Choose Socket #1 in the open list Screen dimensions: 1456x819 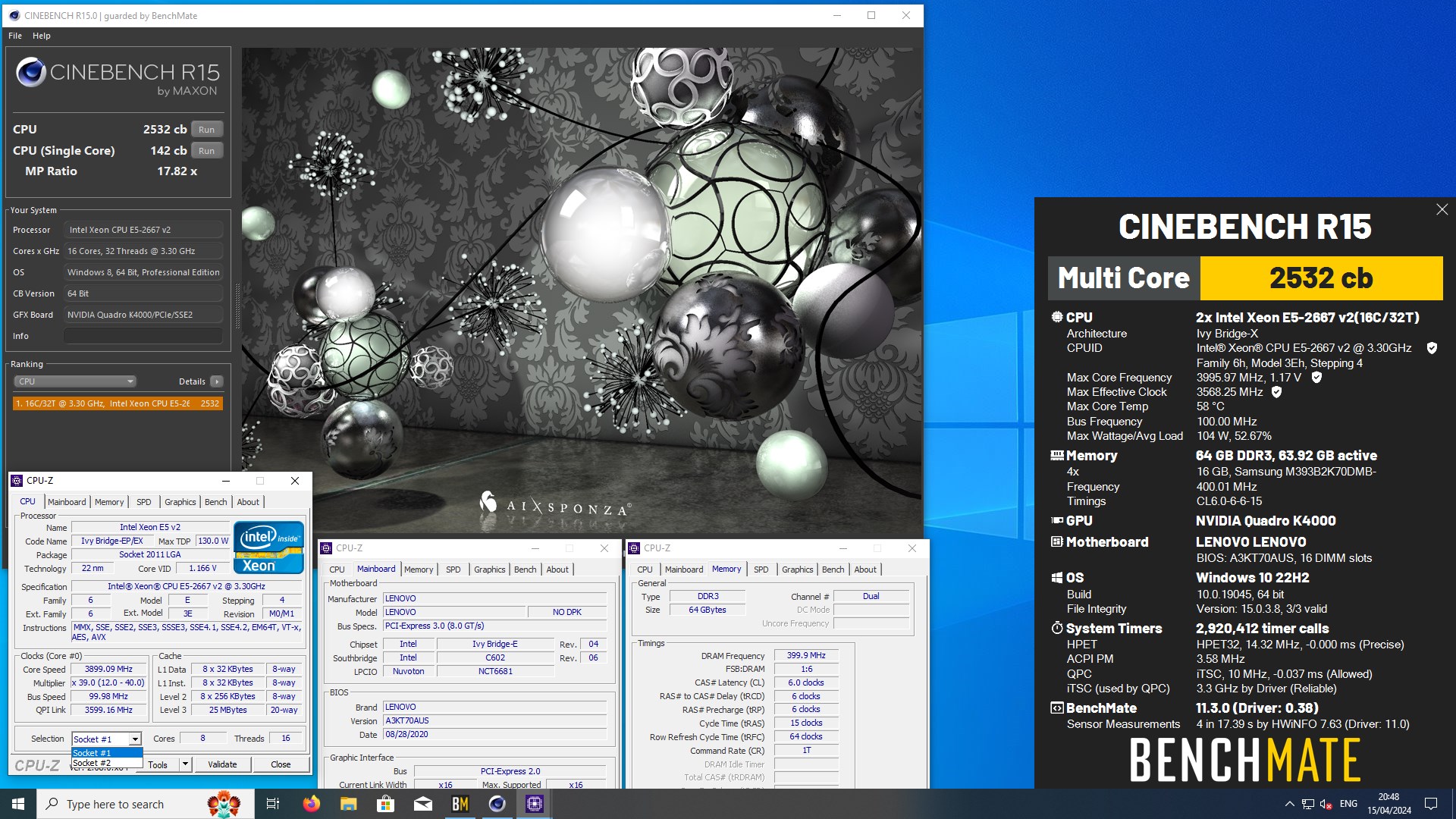107,753
